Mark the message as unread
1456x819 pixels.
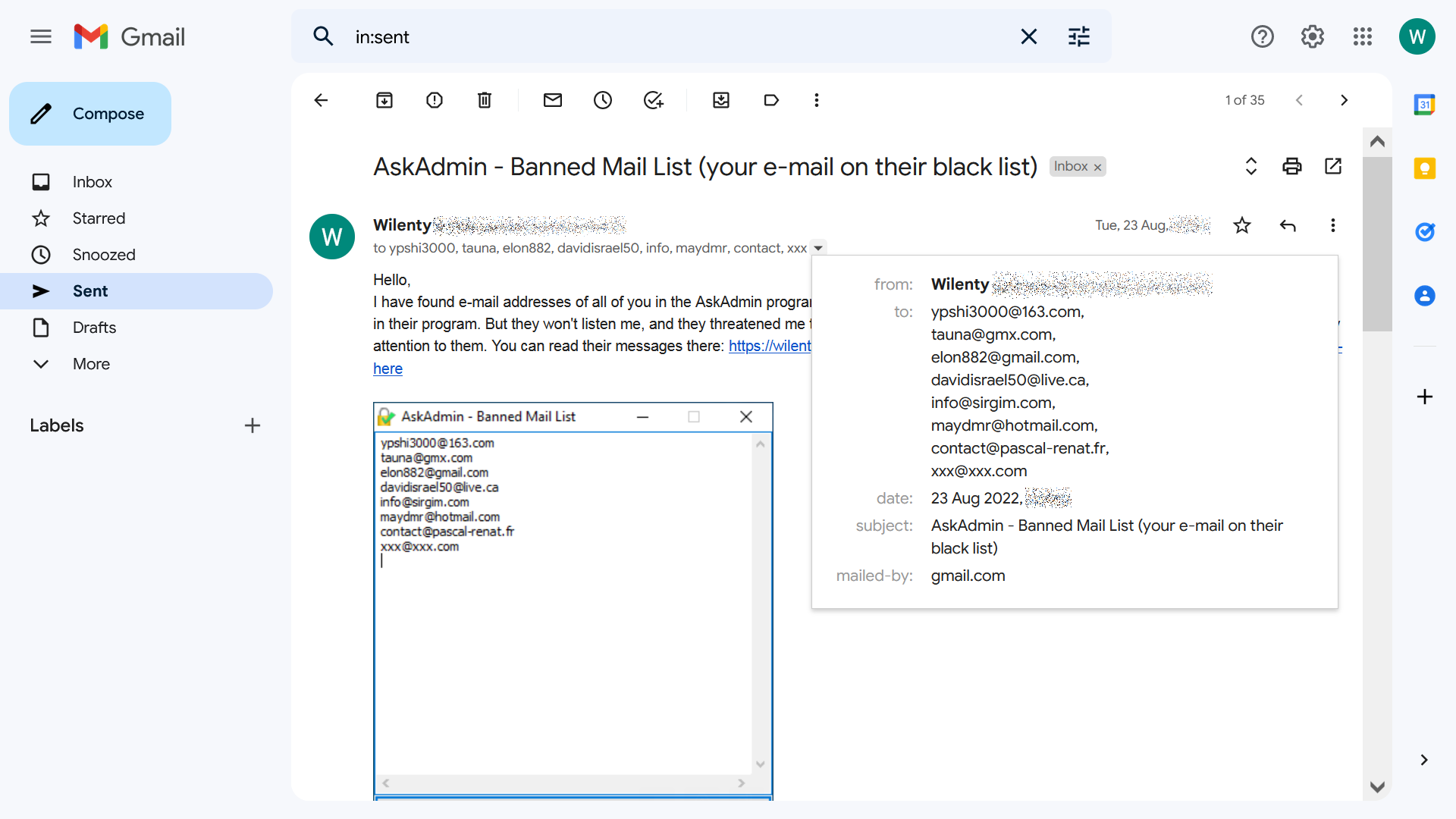pyautogui.click(x=553, y=100)
